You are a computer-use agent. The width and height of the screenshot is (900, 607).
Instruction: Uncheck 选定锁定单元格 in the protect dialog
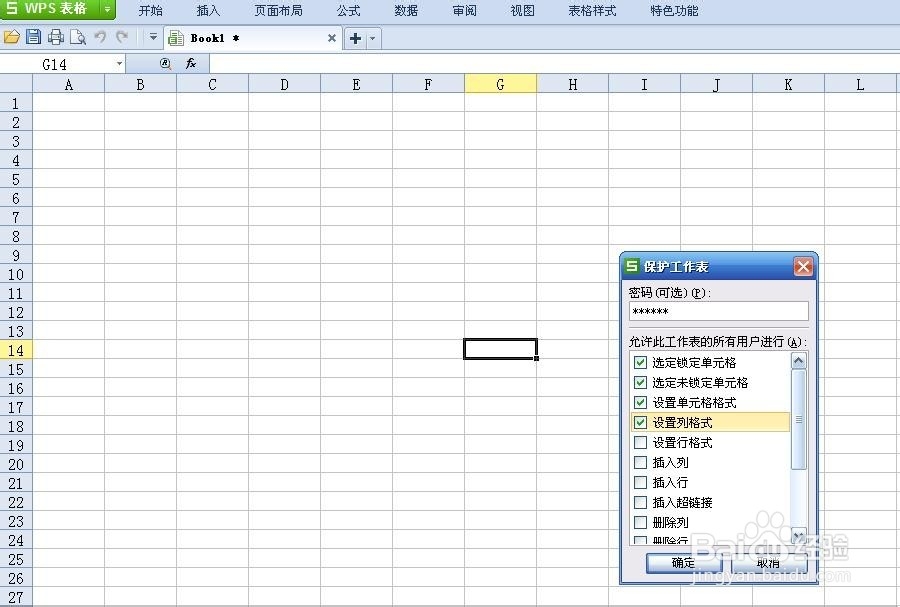point(641,362)
